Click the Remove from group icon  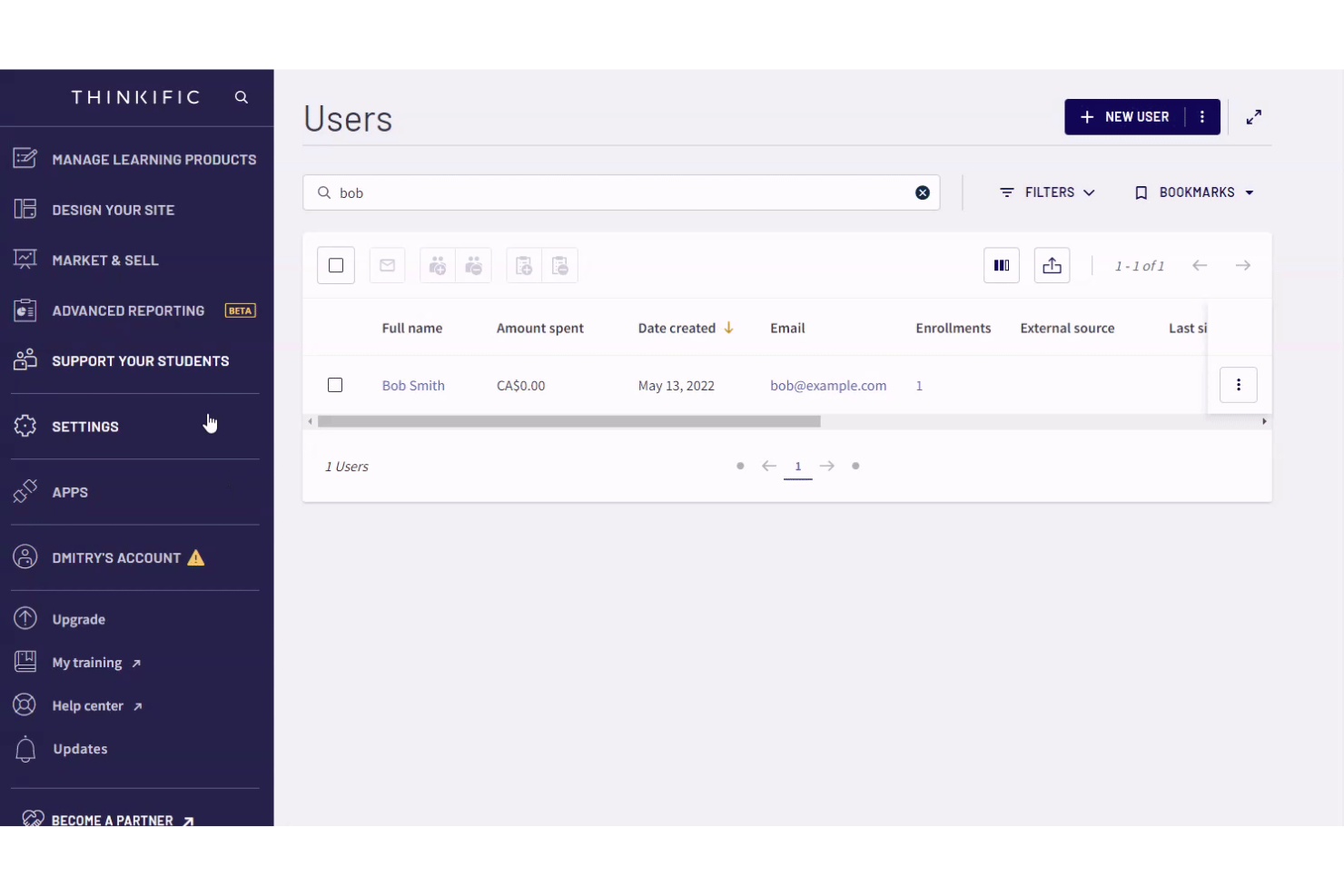[x=473, y=265]
